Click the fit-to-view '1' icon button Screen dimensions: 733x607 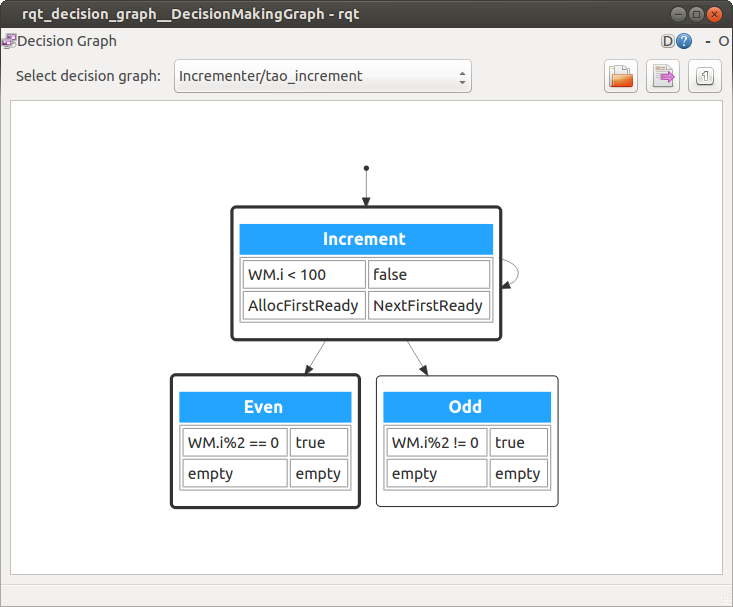point(705,77)
